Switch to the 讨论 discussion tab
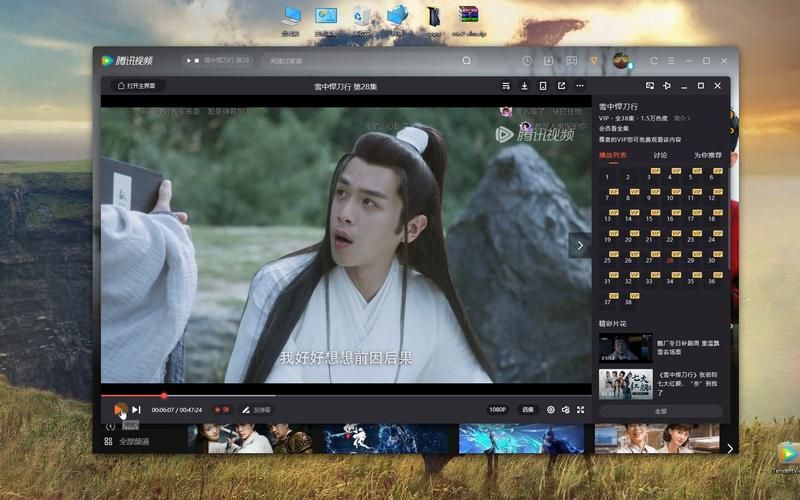Image resolution: width=800 pixels, height=500 pixels. pyautogui.click(x=660, y=155)
